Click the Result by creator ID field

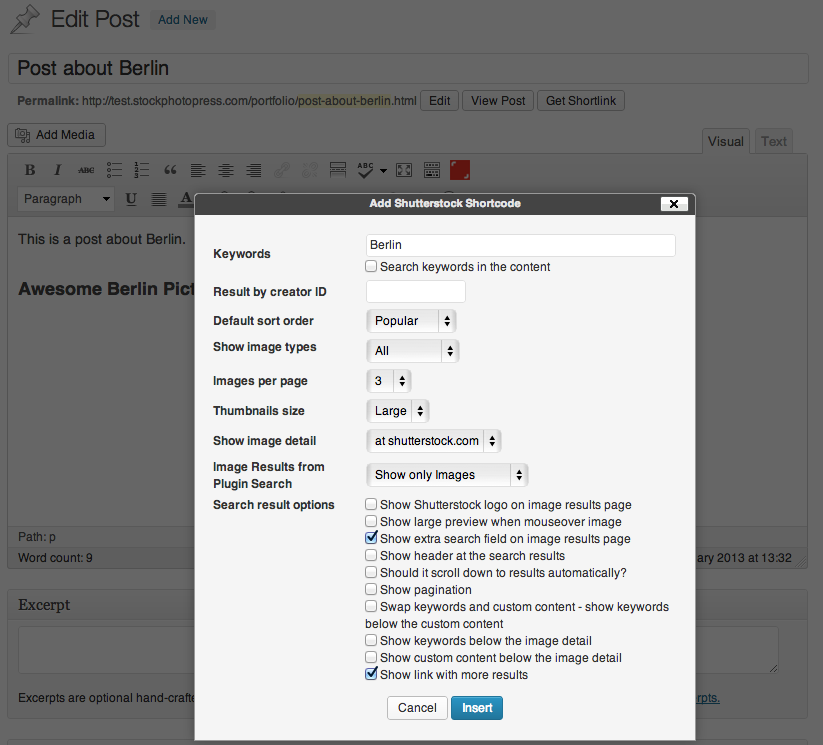416,292
